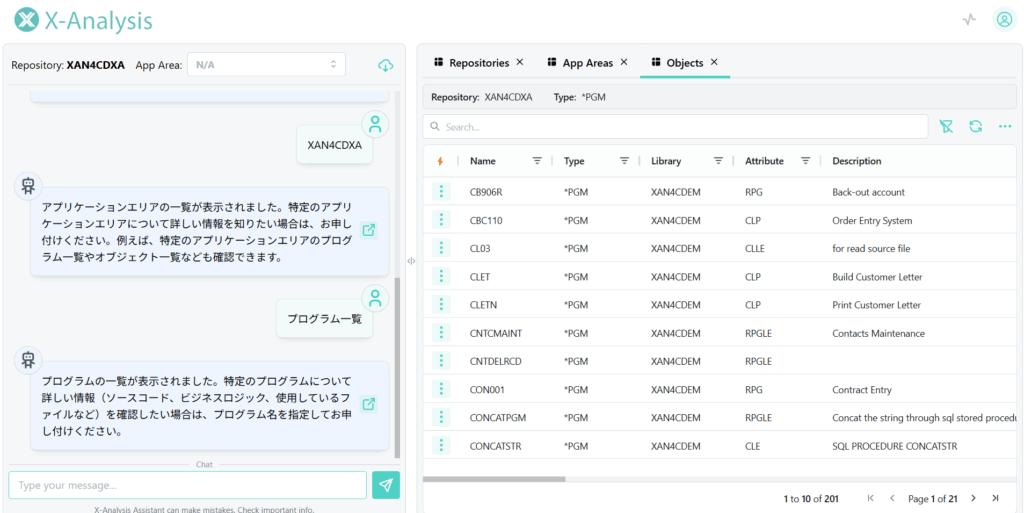Open the Name column filter
This screenshot has width=1024, height=513.
[537, 161]
